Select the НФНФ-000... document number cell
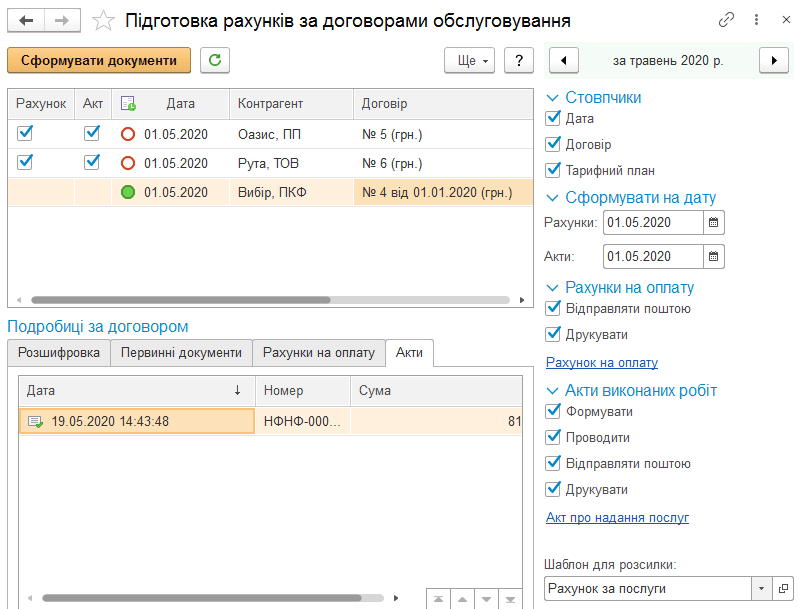The height and width of the screenshot is (609, 799). tap(302, 421)
